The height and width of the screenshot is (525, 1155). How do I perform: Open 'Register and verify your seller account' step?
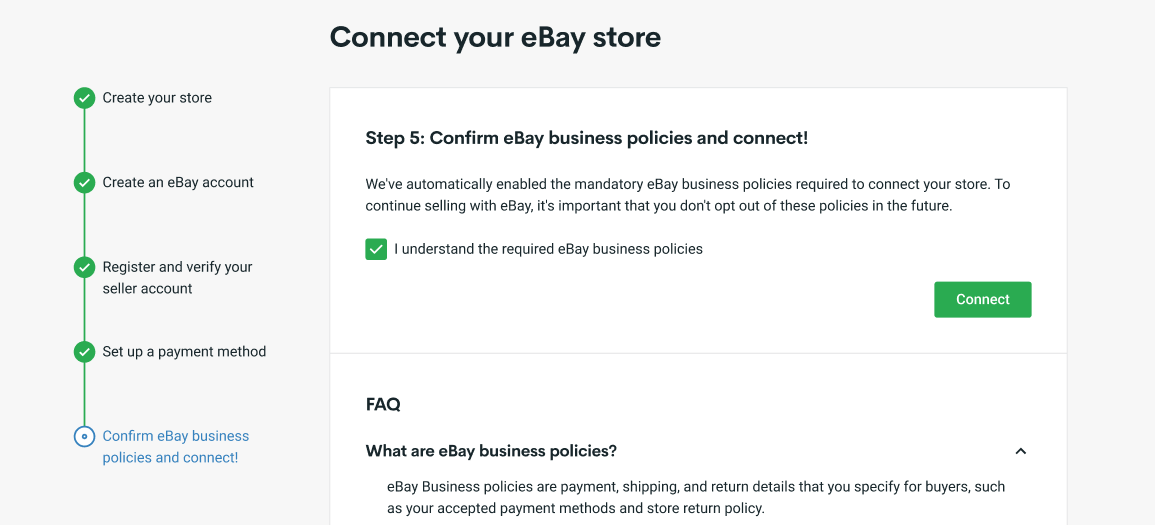coord(177,278)
